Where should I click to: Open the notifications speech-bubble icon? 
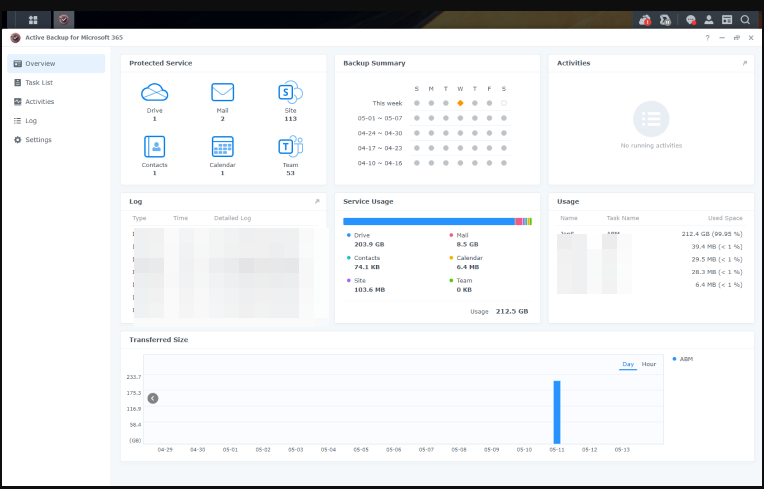pyautogui.click(x=690, y=20)
